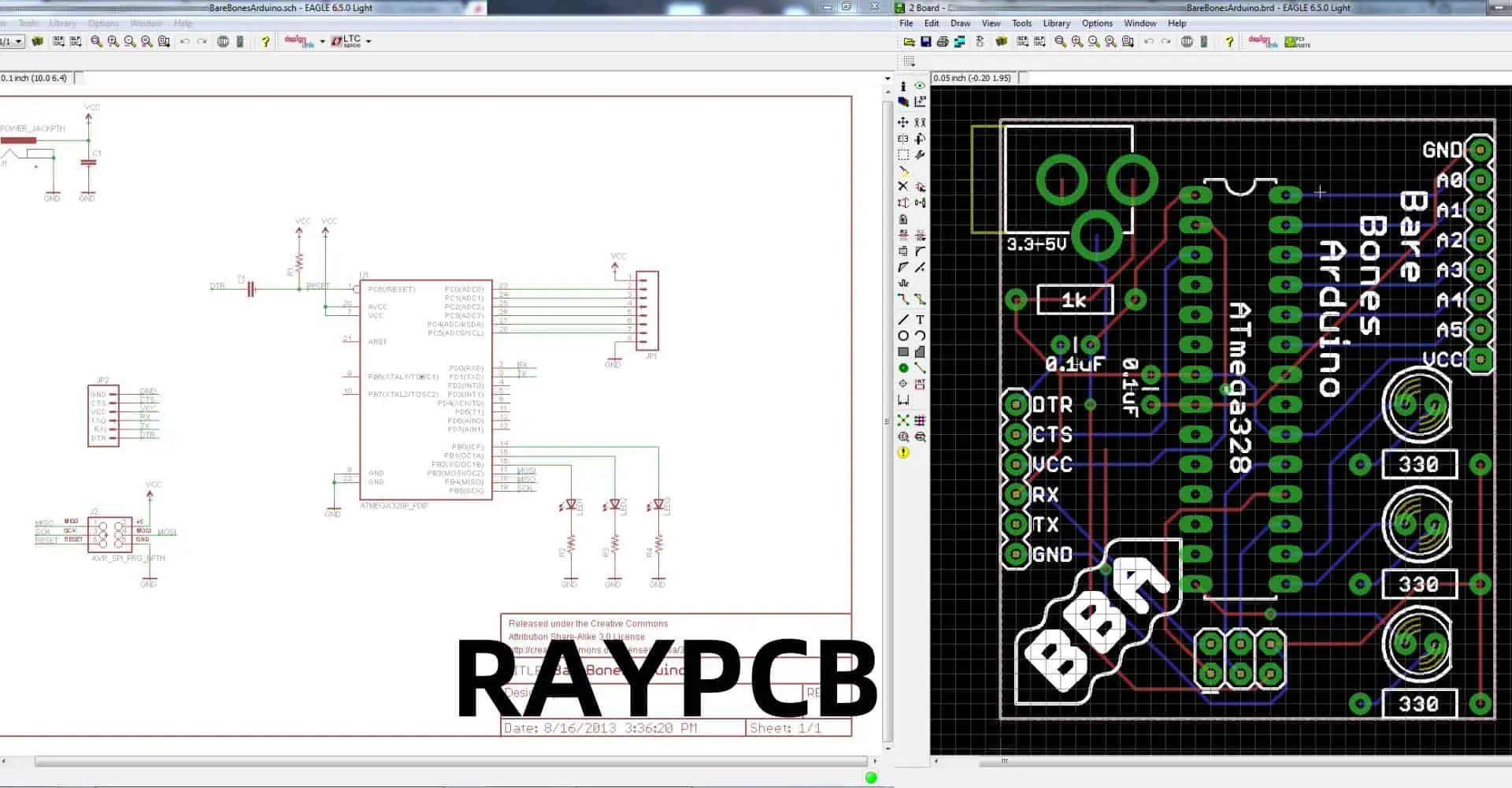Click the Save icon in board toolbar
Viewport: 1512px width, 788px height.
coord(926,42)
